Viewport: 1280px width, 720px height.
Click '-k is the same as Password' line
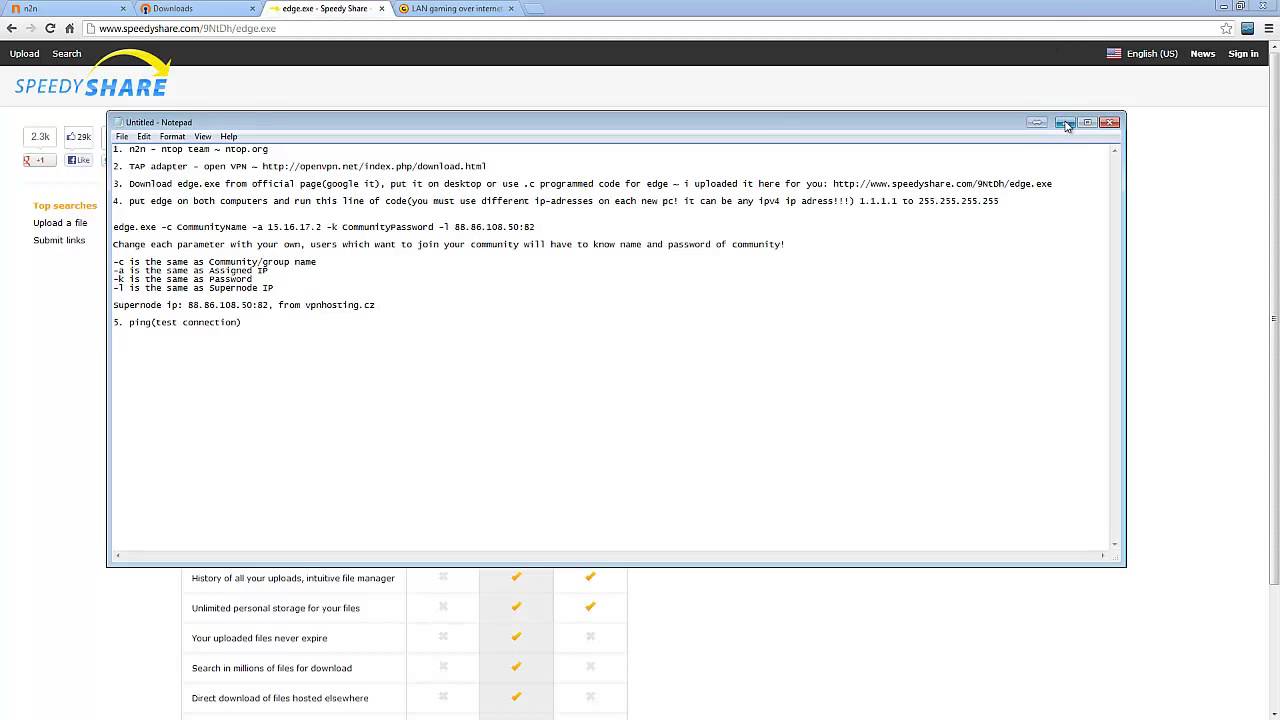(182, 279)
